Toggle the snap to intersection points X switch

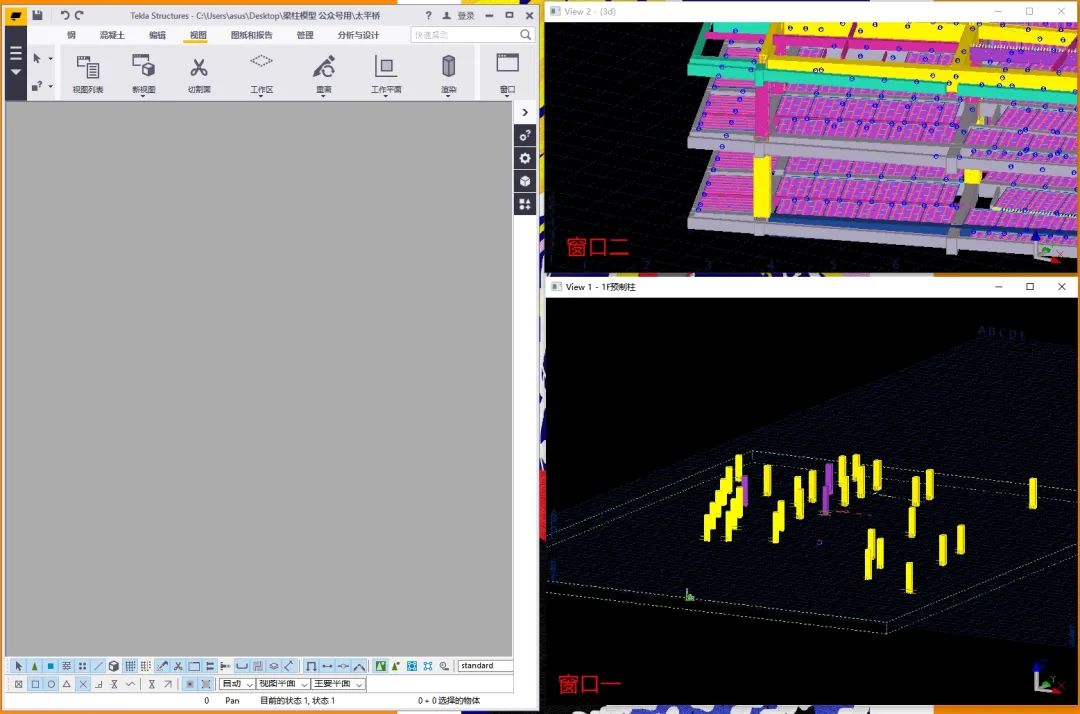(x=83, y=684)
